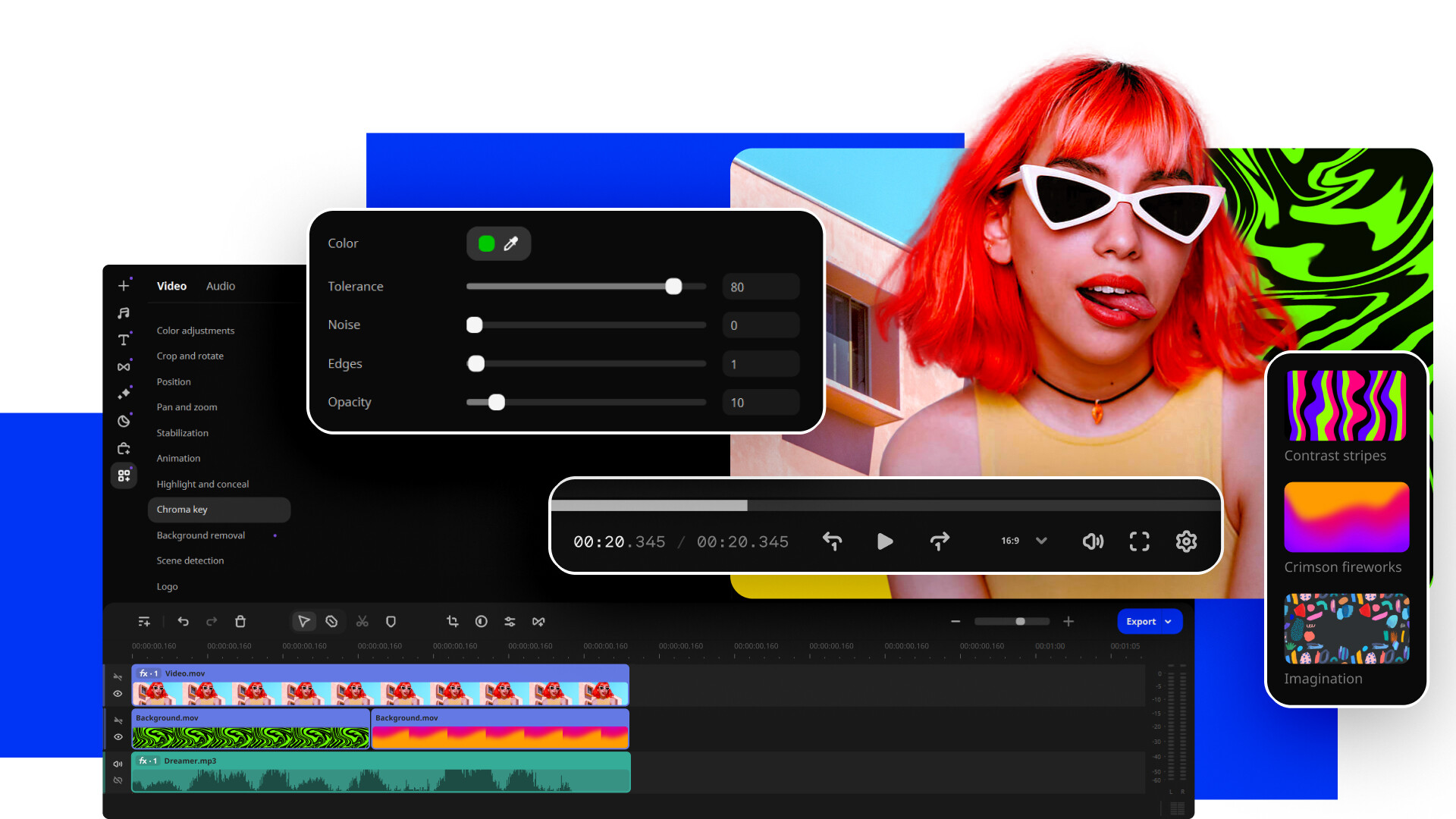Screen dimensions: 1456x819
Task: Open the Effects icon in the left sidebar
Action: (x=124, y=394)
